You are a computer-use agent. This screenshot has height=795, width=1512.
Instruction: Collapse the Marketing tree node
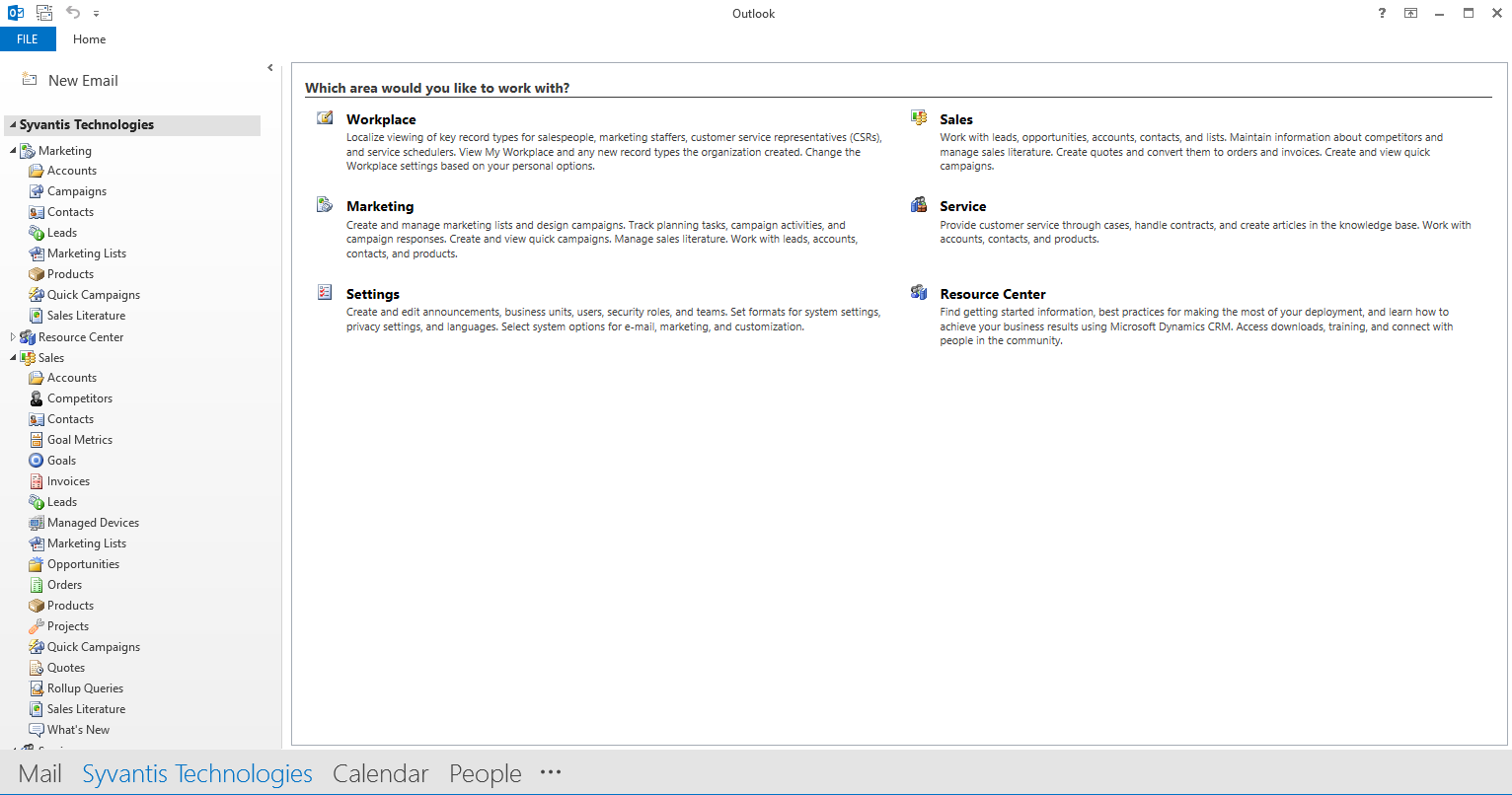pyautogui.click(x=13, y=151)
